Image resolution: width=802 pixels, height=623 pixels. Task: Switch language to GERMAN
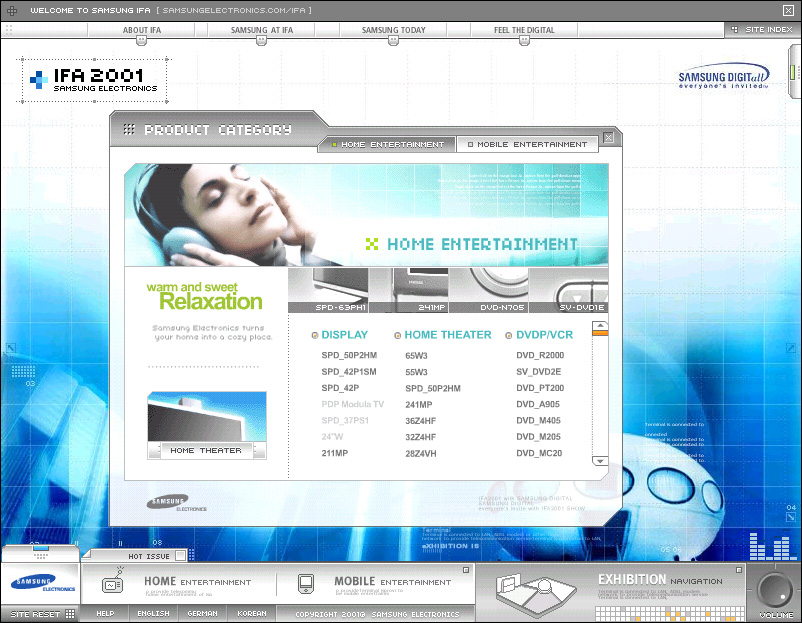(202, 613)
